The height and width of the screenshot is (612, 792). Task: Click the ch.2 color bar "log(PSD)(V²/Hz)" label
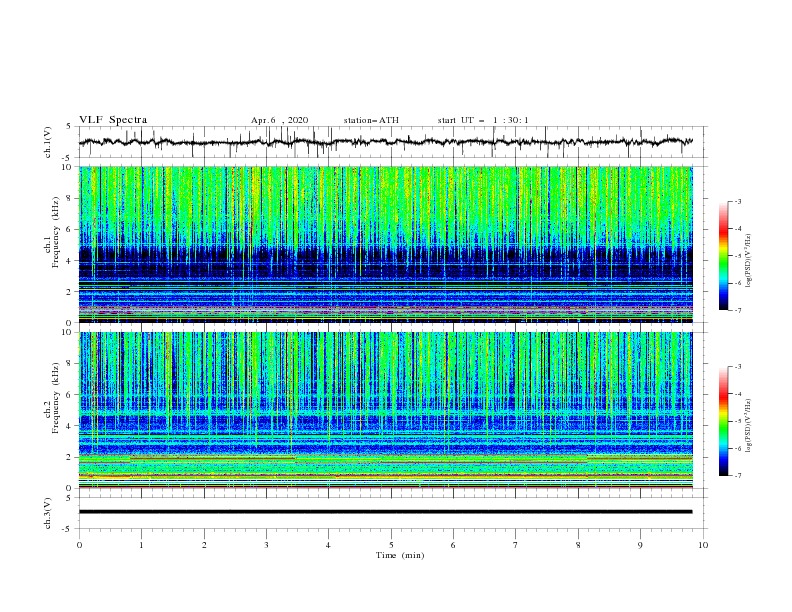tap(749, 426)
